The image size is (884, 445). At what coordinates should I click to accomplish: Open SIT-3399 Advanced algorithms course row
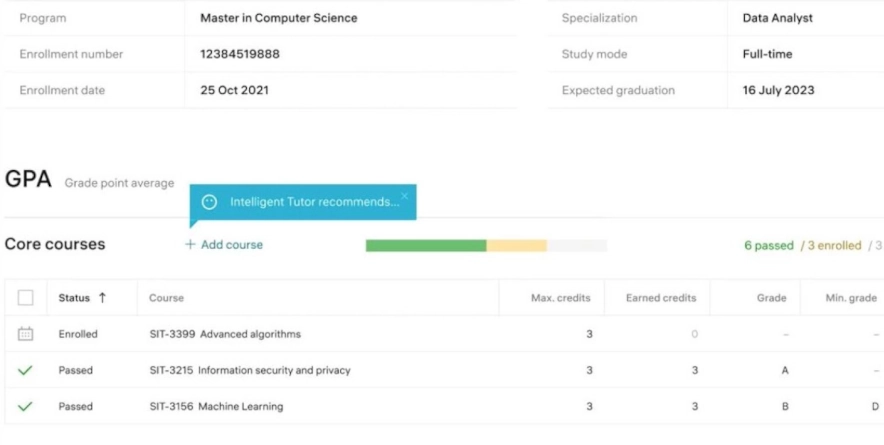tap(225, 334)
